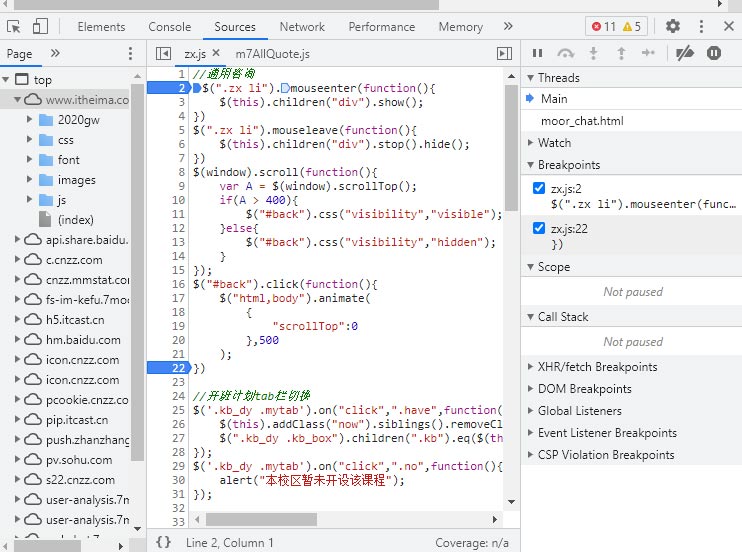Pause script execution button
This screenshot has width=742, height=552.
pyautogui.click(x=537, y=53)
